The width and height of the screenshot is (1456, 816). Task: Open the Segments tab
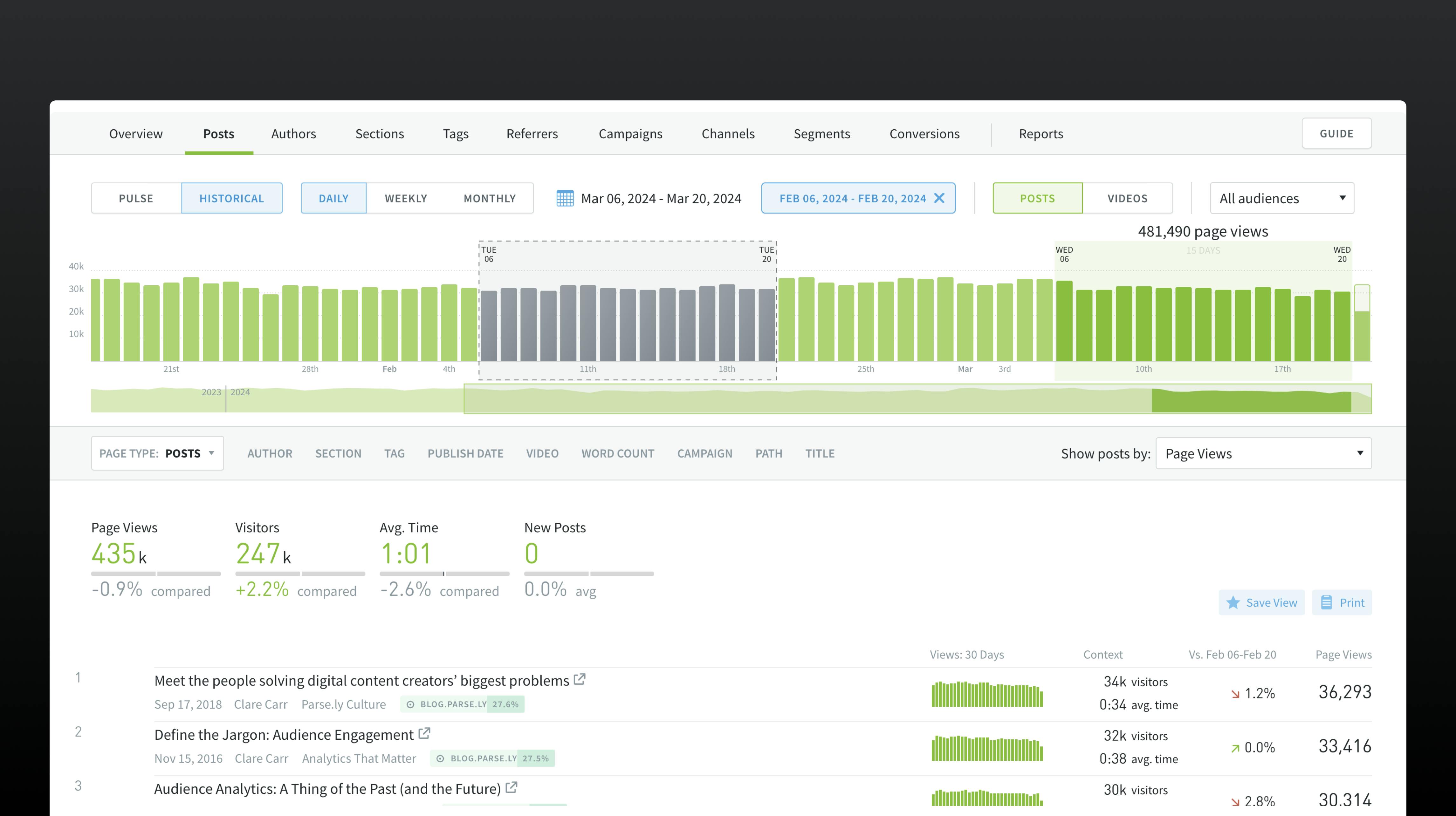821,134
